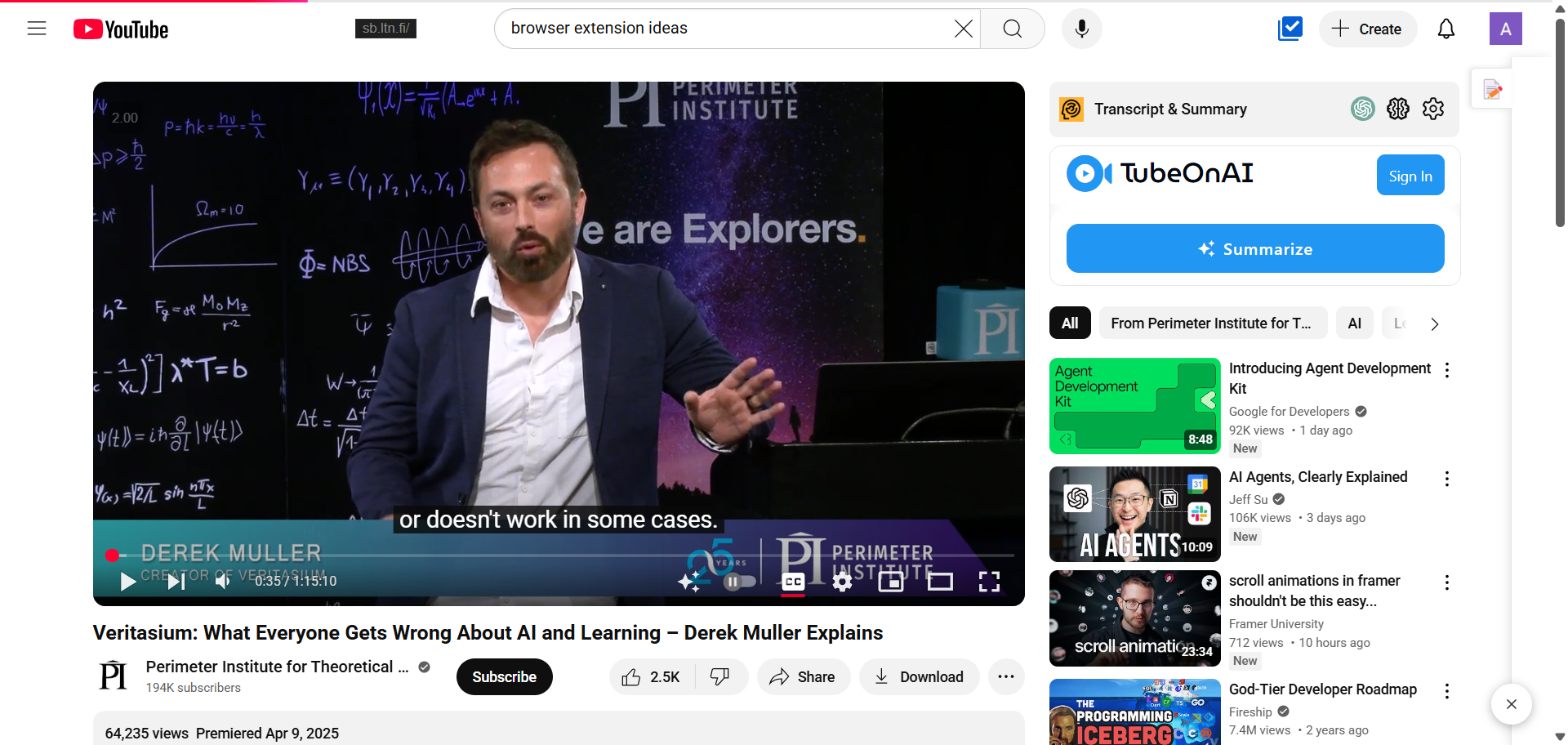Viewport: 1568px width, 745px height.
Task: Click the 64,235 views description line
Action: (222, 734)
